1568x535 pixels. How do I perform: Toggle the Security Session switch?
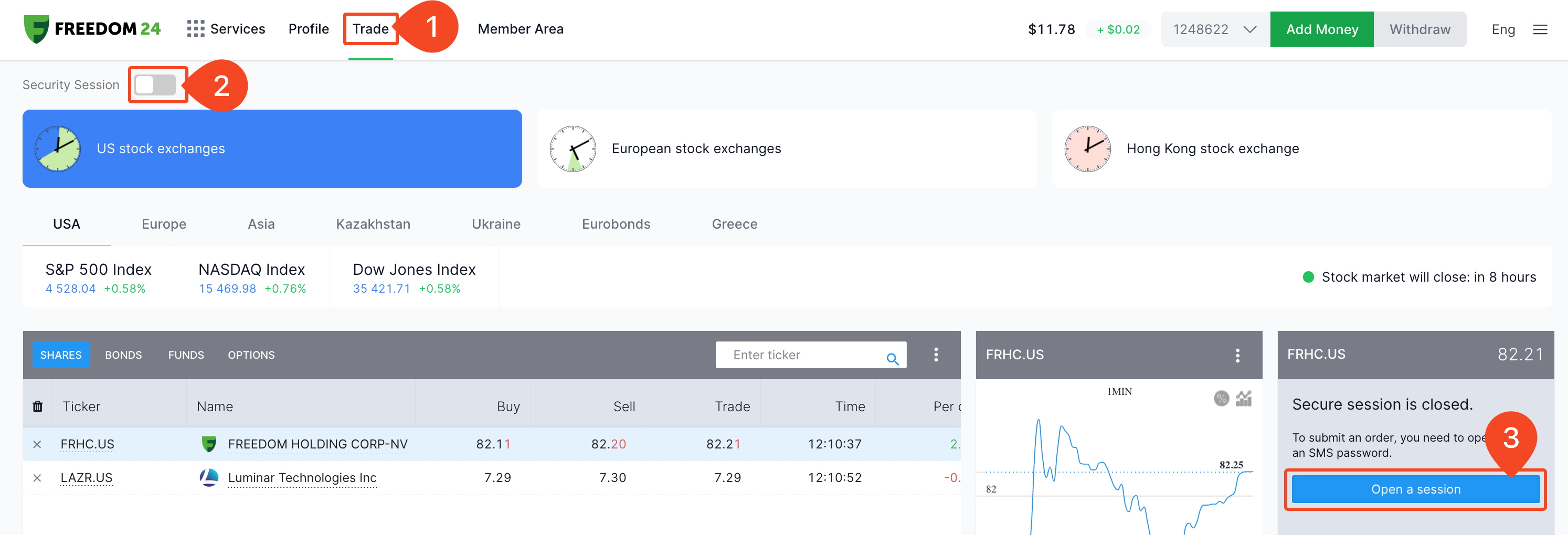click(x=155, y=84)
